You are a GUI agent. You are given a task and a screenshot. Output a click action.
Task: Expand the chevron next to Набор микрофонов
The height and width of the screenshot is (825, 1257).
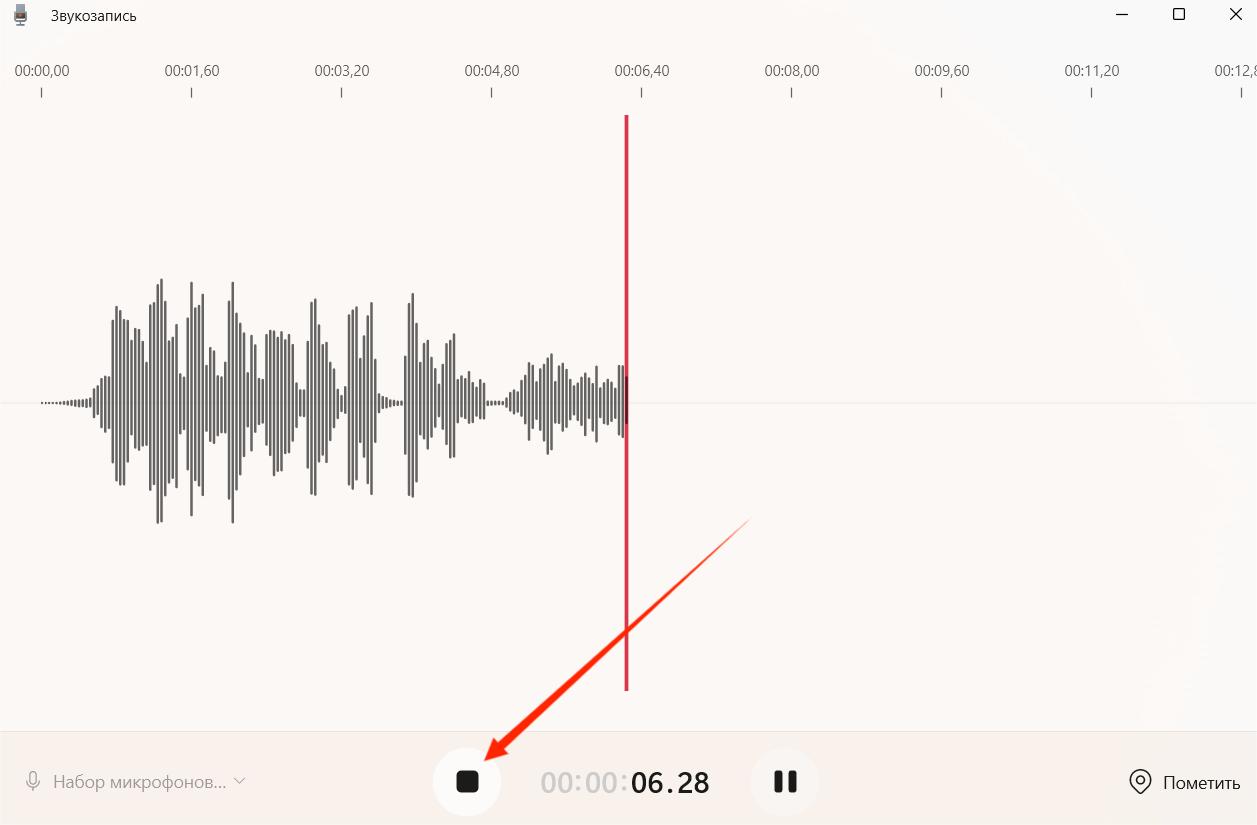(240, 781)
